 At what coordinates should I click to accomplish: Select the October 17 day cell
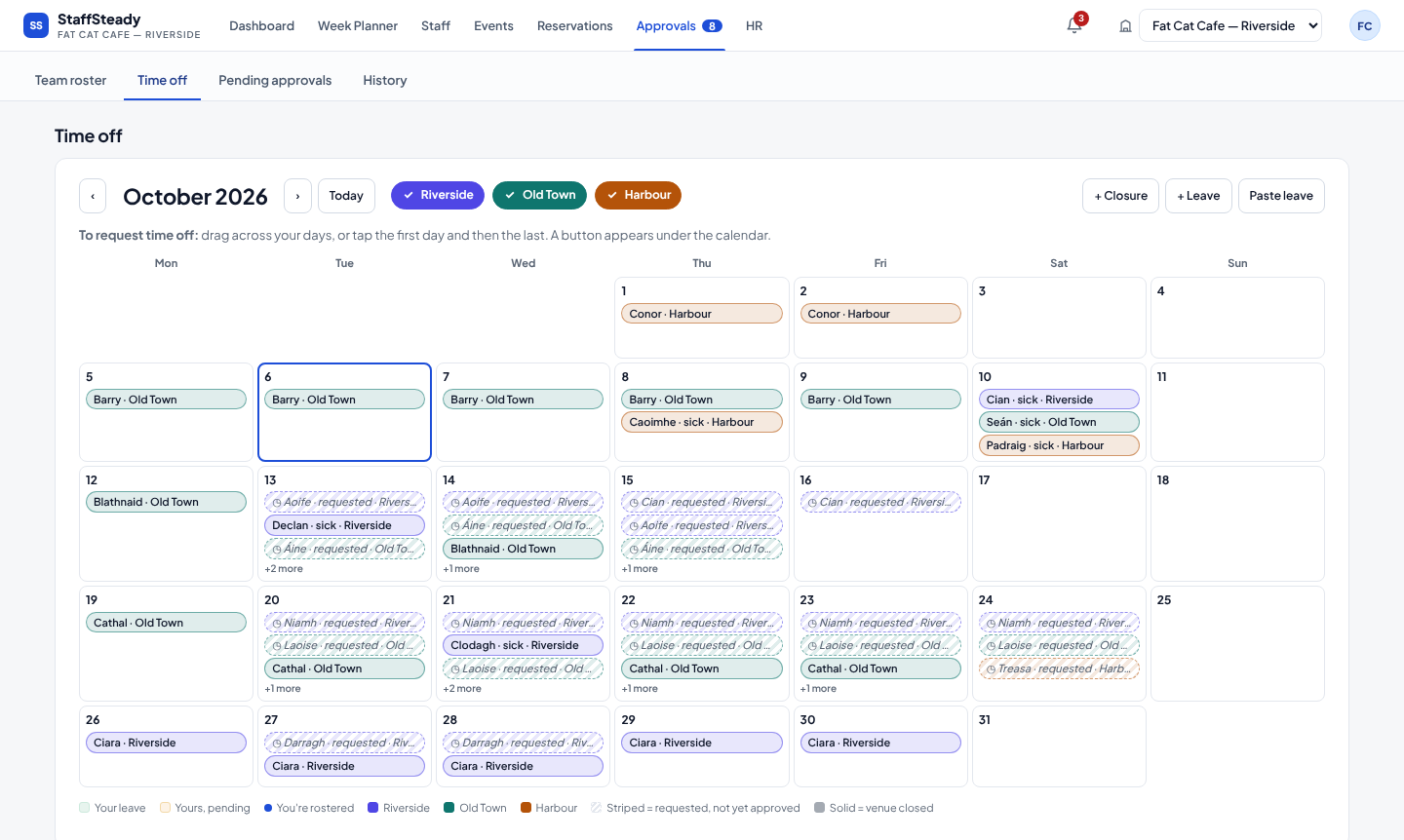[x=1059, y=523]
